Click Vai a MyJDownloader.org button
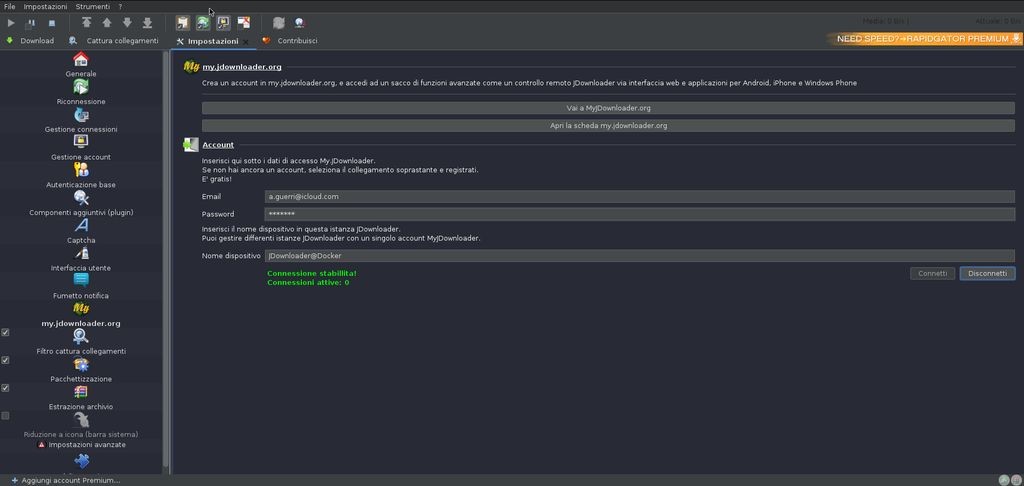The width and height of the screenshot is (1024, 486). pyautogui.click(x=608, y=108)
